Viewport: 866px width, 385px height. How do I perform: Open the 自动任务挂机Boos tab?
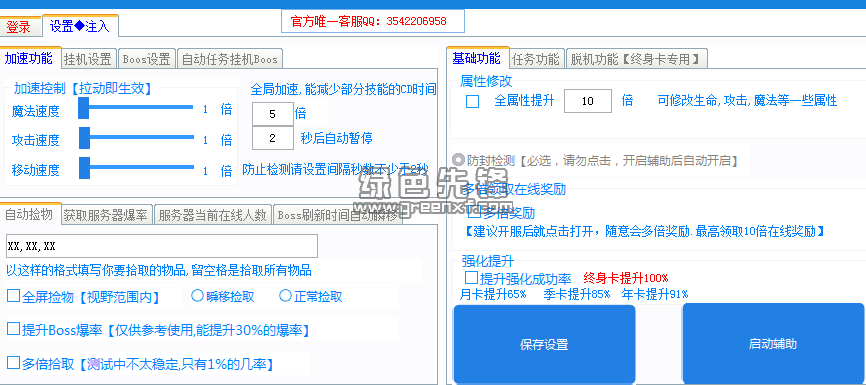pos(229,59)
